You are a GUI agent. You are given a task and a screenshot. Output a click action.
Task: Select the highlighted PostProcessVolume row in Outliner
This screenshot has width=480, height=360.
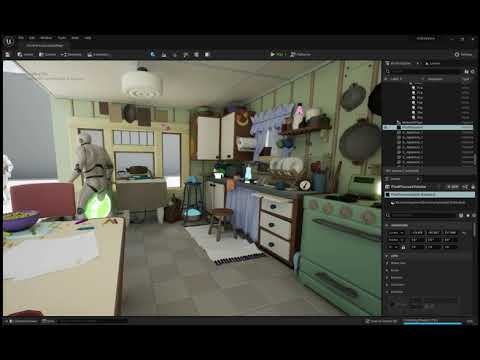click(x=428, y=127)
